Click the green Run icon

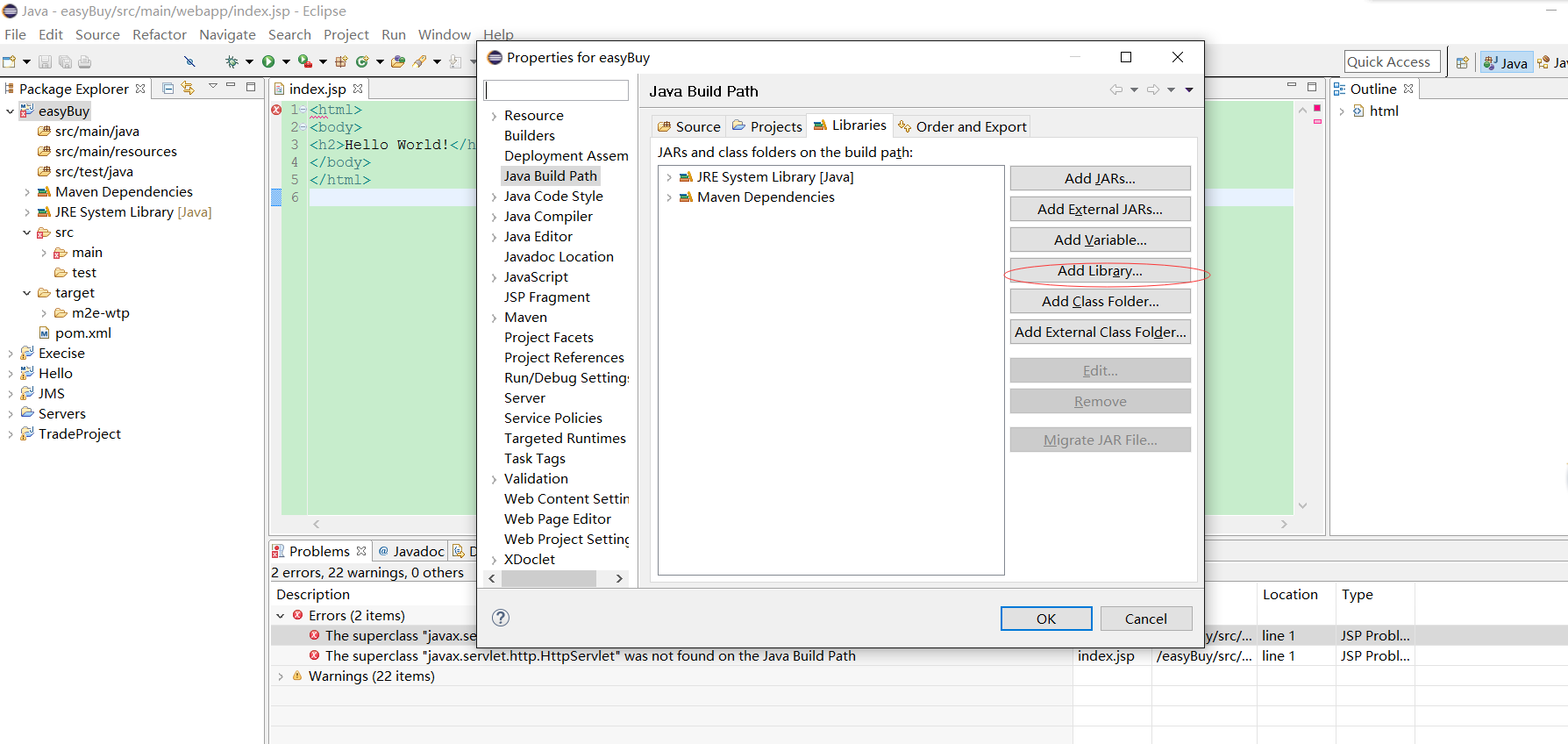point(268,61)
